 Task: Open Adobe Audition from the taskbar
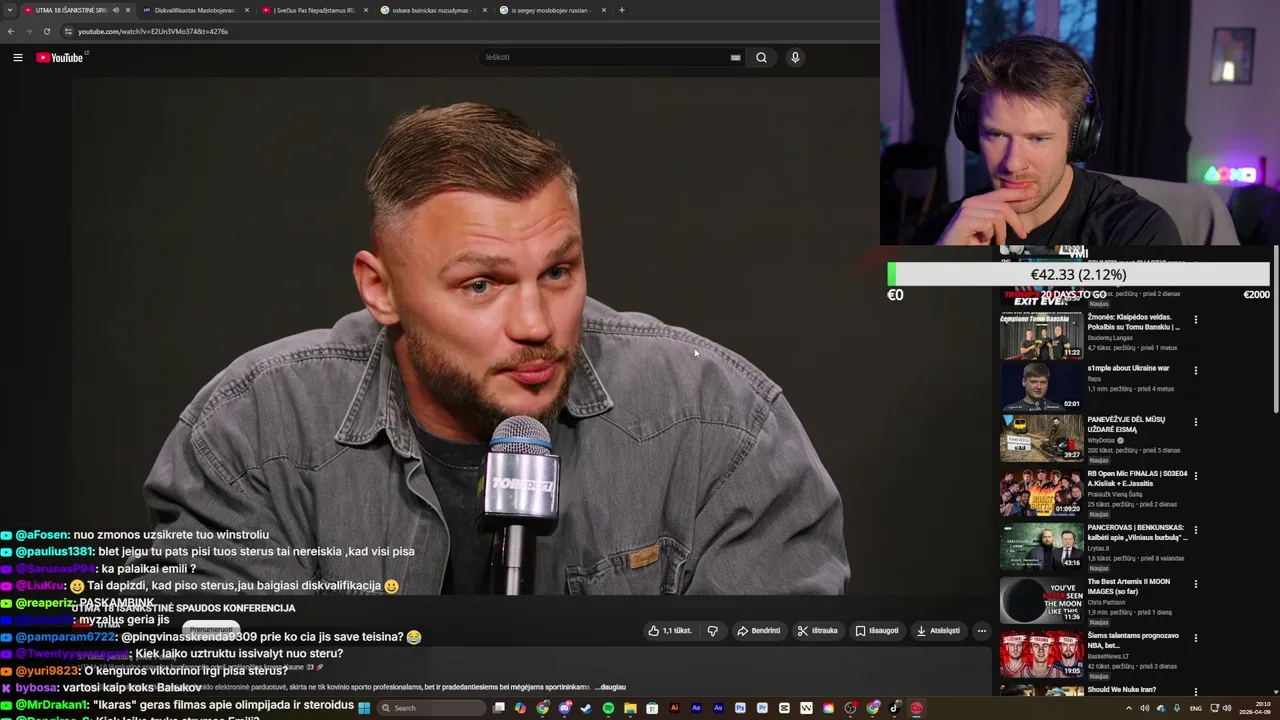tap(718, 708)
